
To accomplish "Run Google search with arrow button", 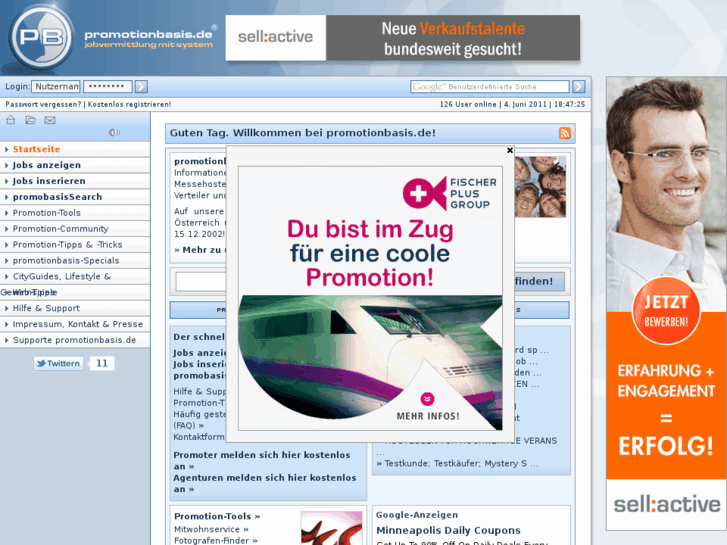I will coord(579,86).
